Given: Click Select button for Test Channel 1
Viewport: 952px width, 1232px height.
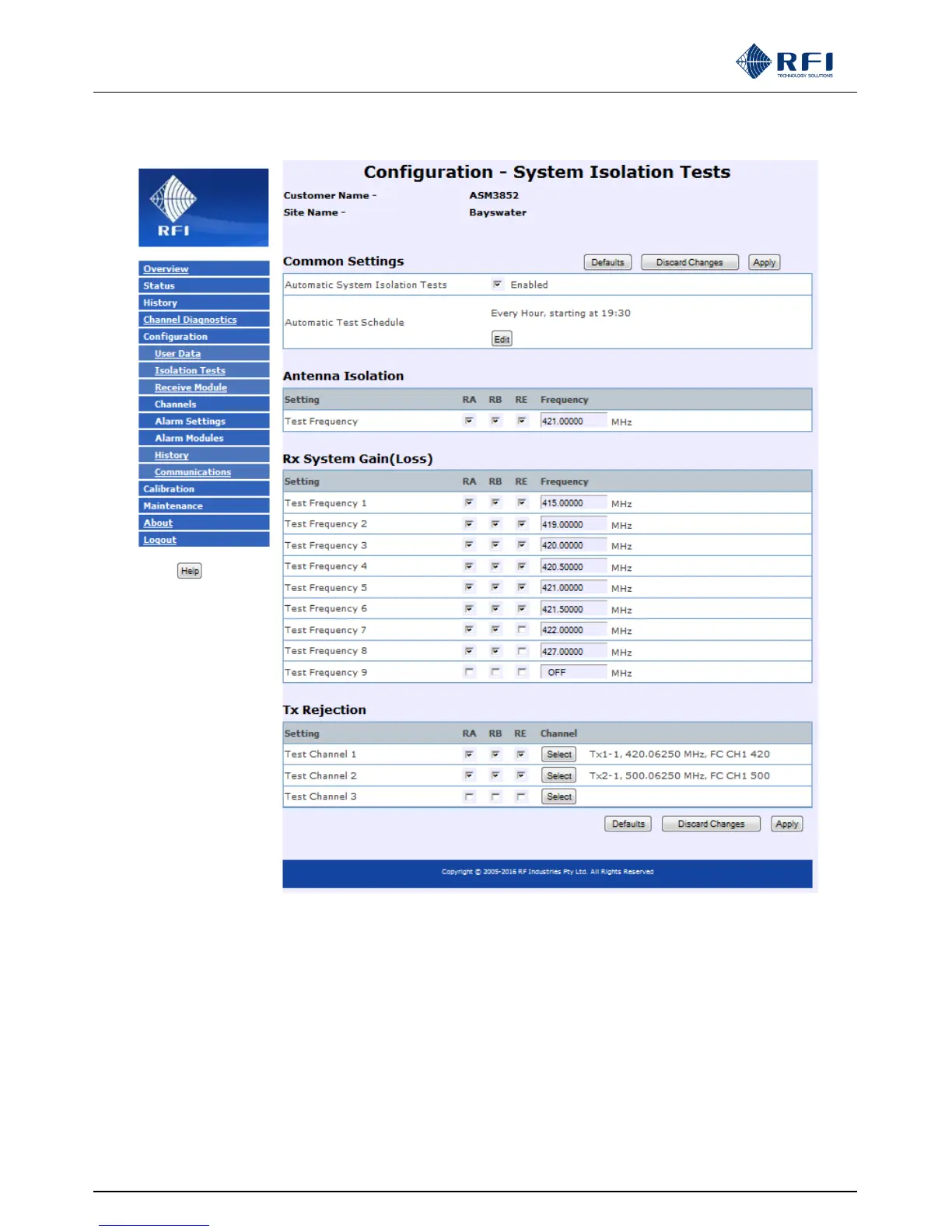Looking at the screenshot, I should coord(558,754).
